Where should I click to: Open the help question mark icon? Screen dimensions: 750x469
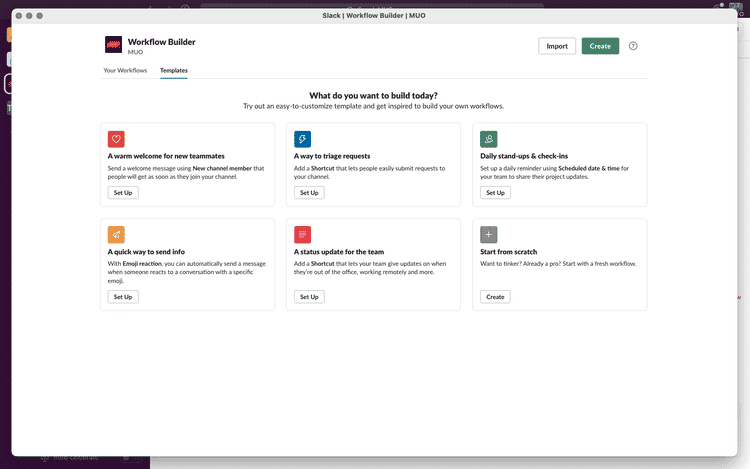click(633, 46)
